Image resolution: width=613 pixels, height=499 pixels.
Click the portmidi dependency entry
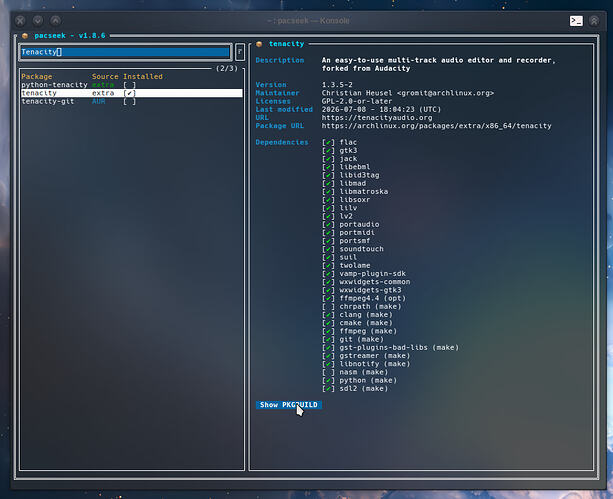[357, 233]
